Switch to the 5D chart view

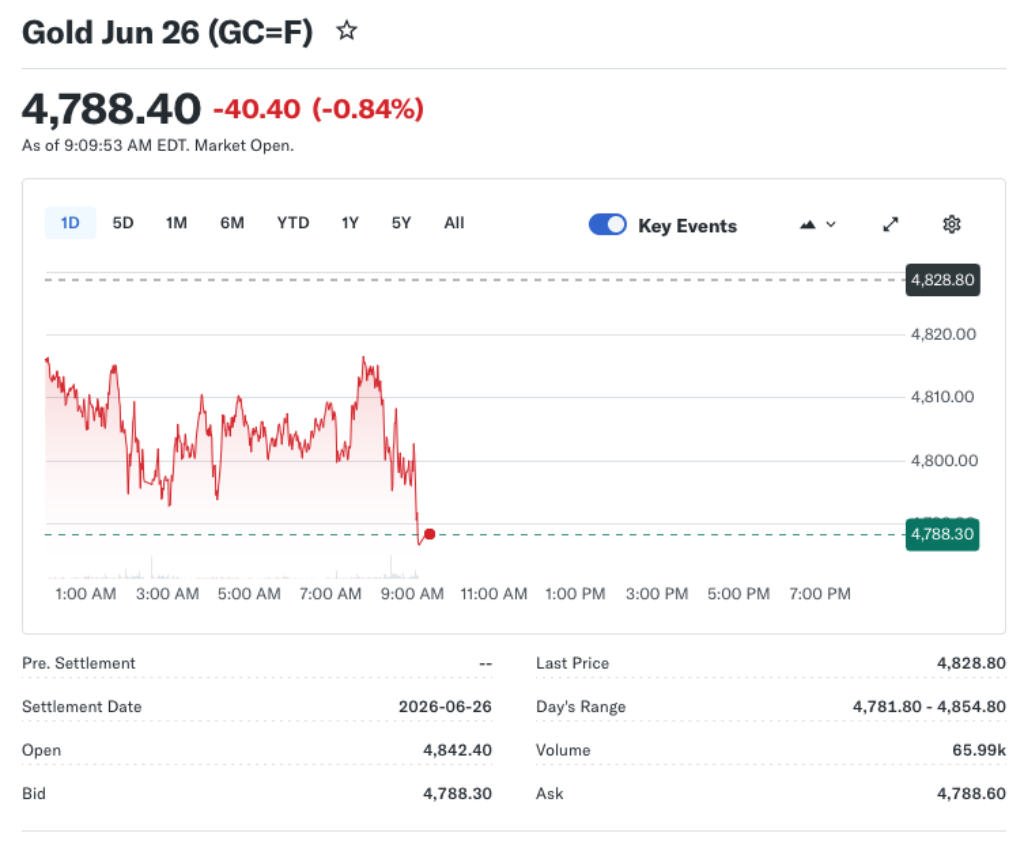[122, 223]
